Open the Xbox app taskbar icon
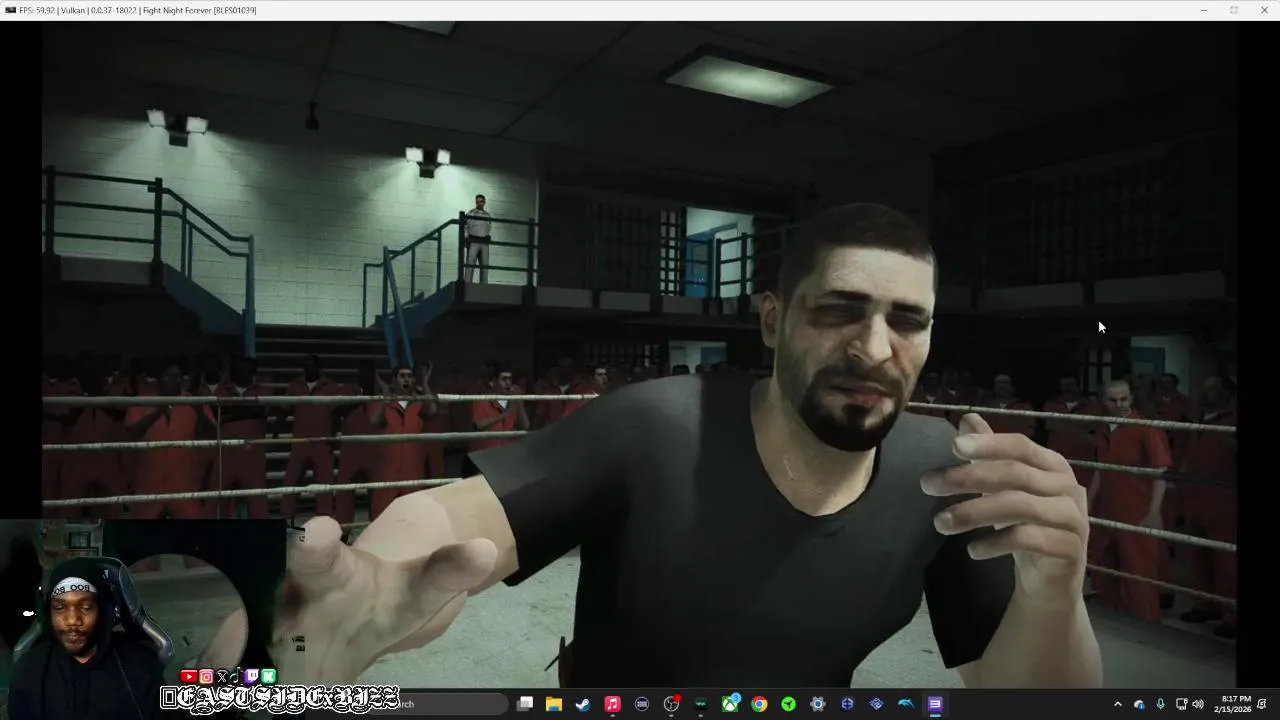This screenshot has height=720, width=1280. click(x=731, y=704)
